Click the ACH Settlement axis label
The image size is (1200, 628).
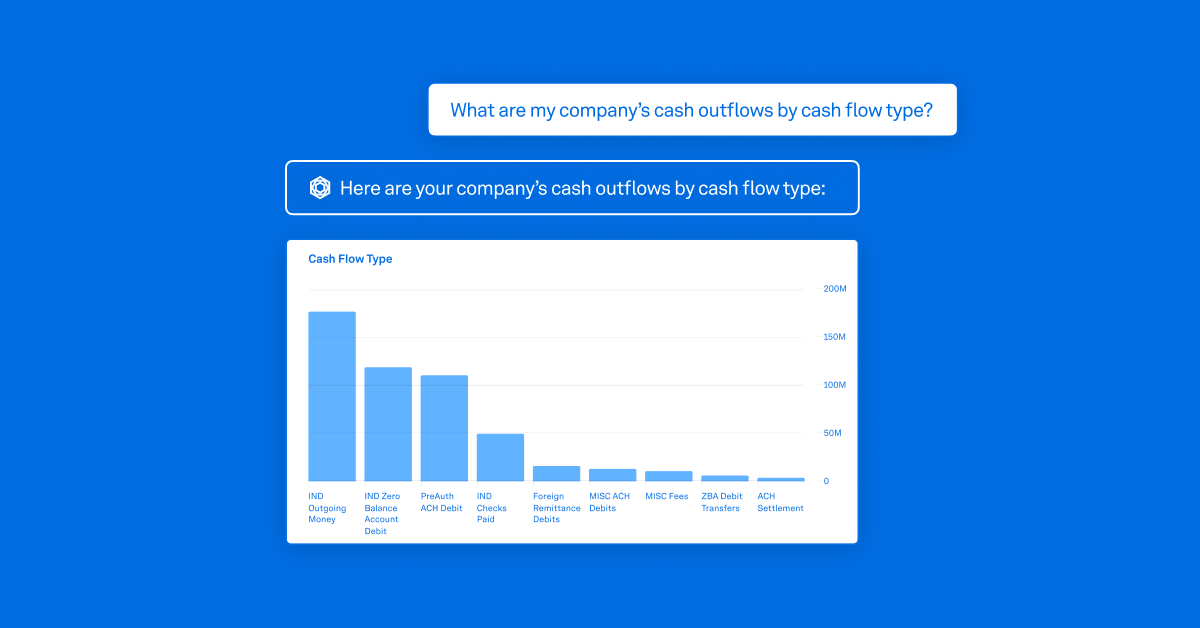tap(780, 502)
